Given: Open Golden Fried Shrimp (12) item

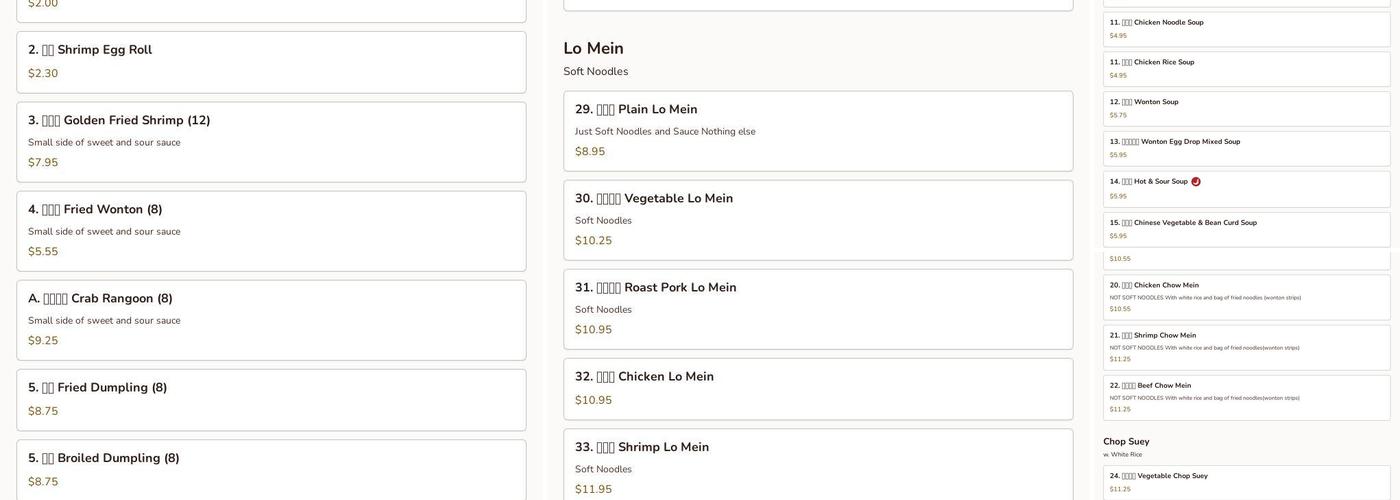Looking at the screenshot, I should 271,141.
